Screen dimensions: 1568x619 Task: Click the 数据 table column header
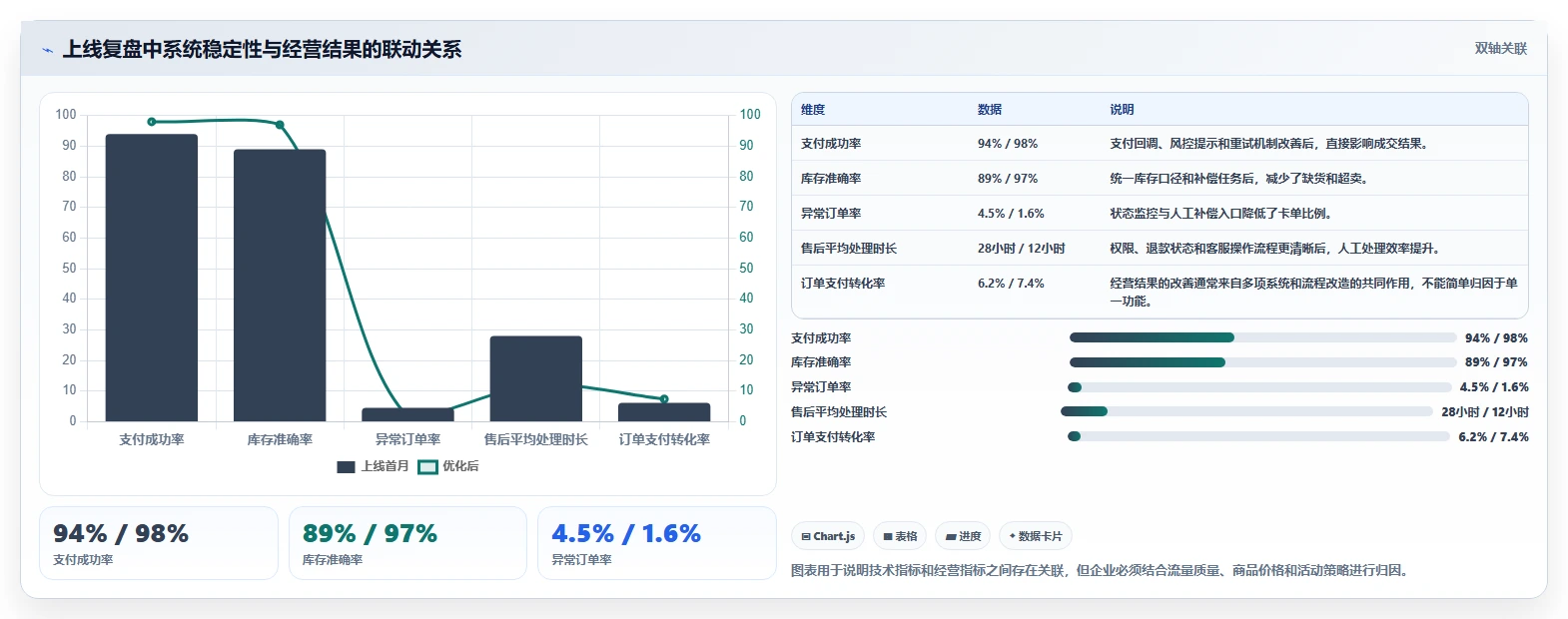990,110
